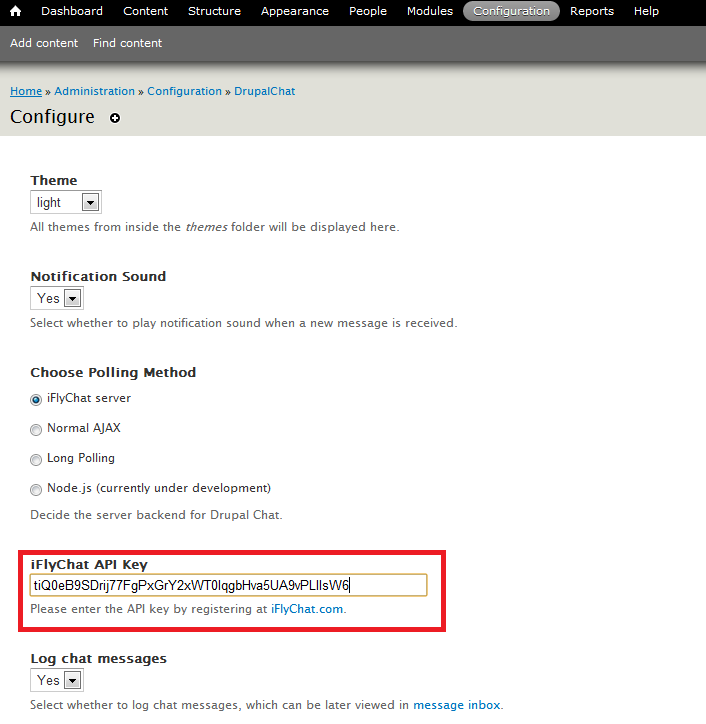
Task: Click the iFlyChat API Key label
Action: tap(89, 565)
